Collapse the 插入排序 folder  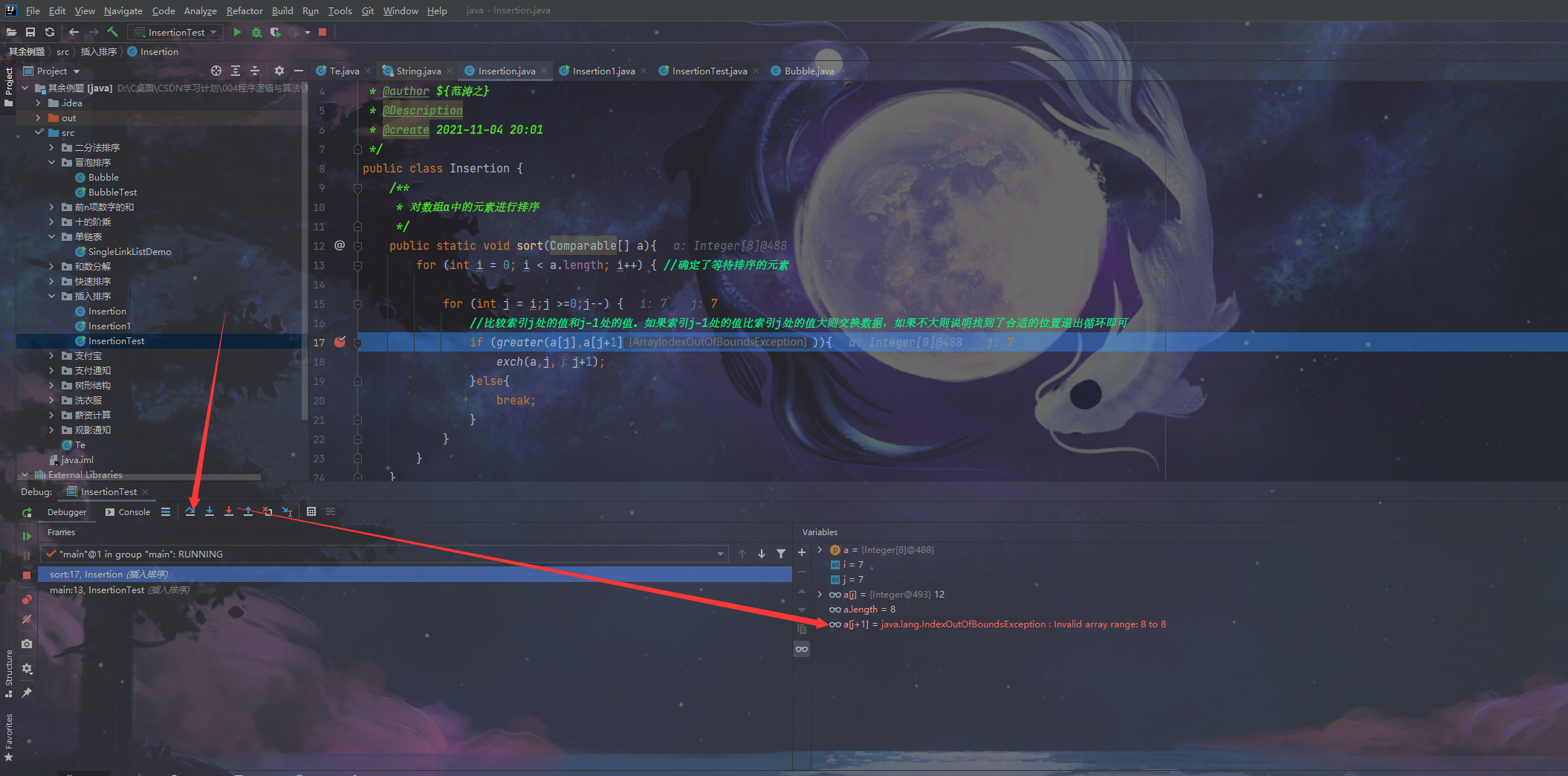click(x=51, y=297)
